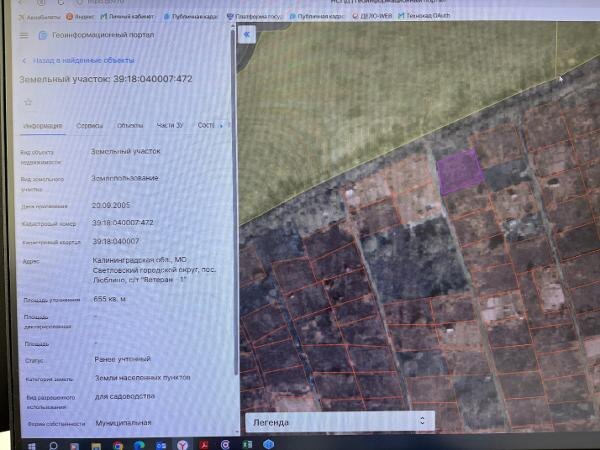Open Adobe Acrobat from the taskbar
Screen dimensions: 600x450
[x=204, y=445]
